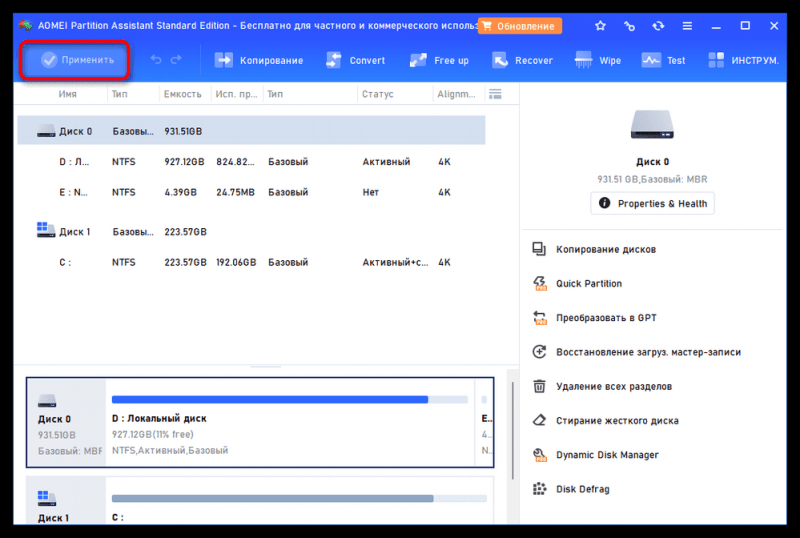
Task: Click the E: partition block in disk map
Action: click(x=484, y=423)
